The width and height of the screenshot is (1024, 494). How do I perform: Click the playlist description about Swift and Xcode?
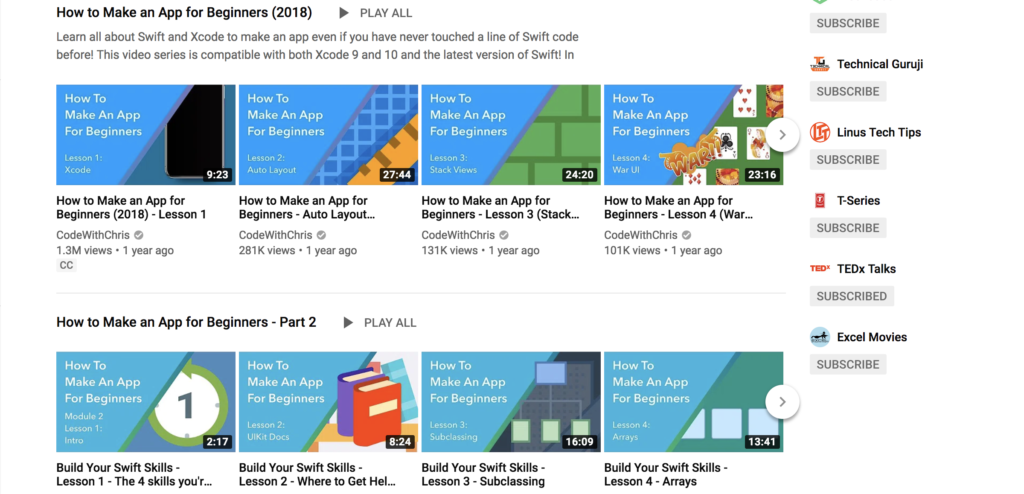[x=317, y=46]
